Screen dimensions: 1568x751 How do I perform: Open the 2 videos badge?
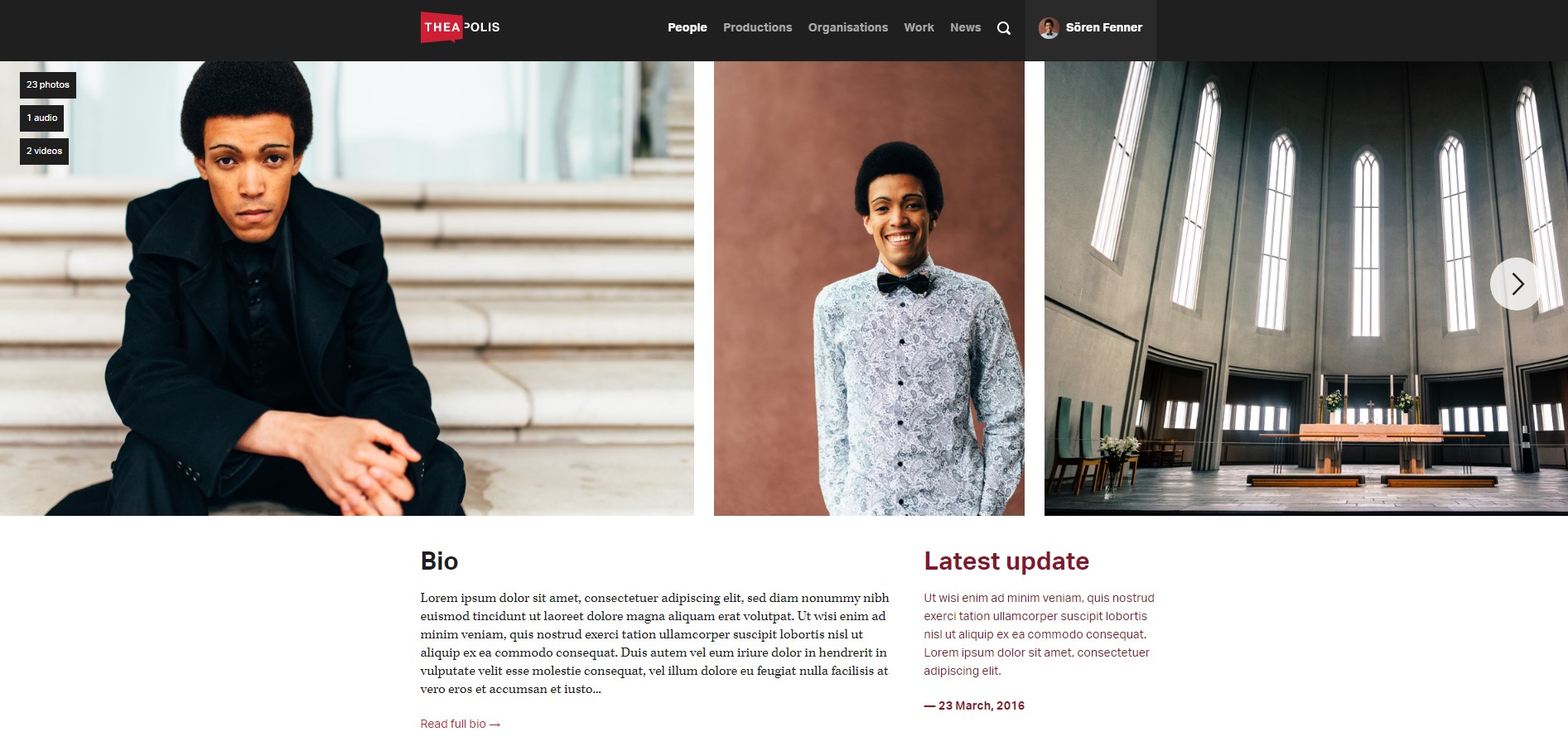[x=44, y=151]
